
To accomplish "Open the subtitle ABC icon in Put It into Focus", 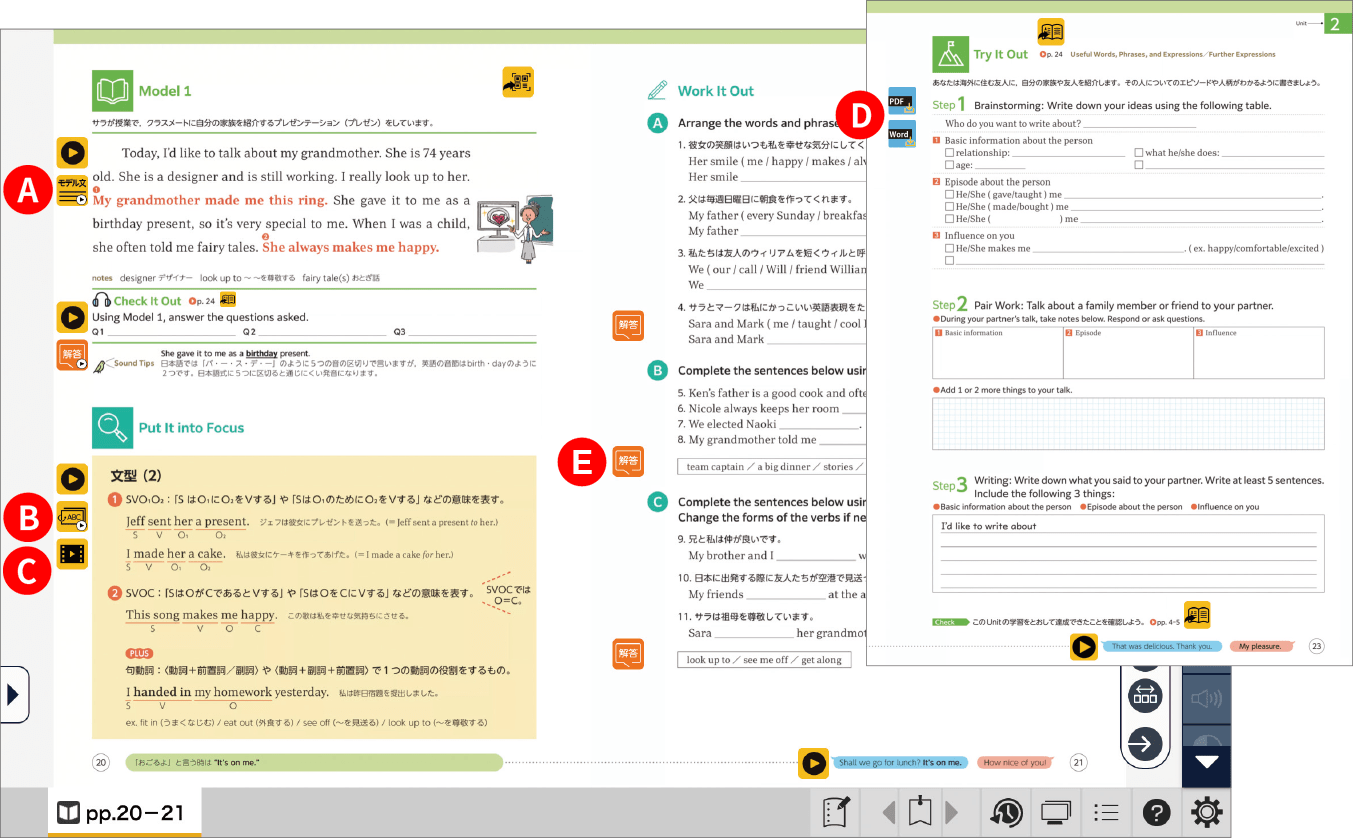I will pyautogui.click(x=72, y=518).
